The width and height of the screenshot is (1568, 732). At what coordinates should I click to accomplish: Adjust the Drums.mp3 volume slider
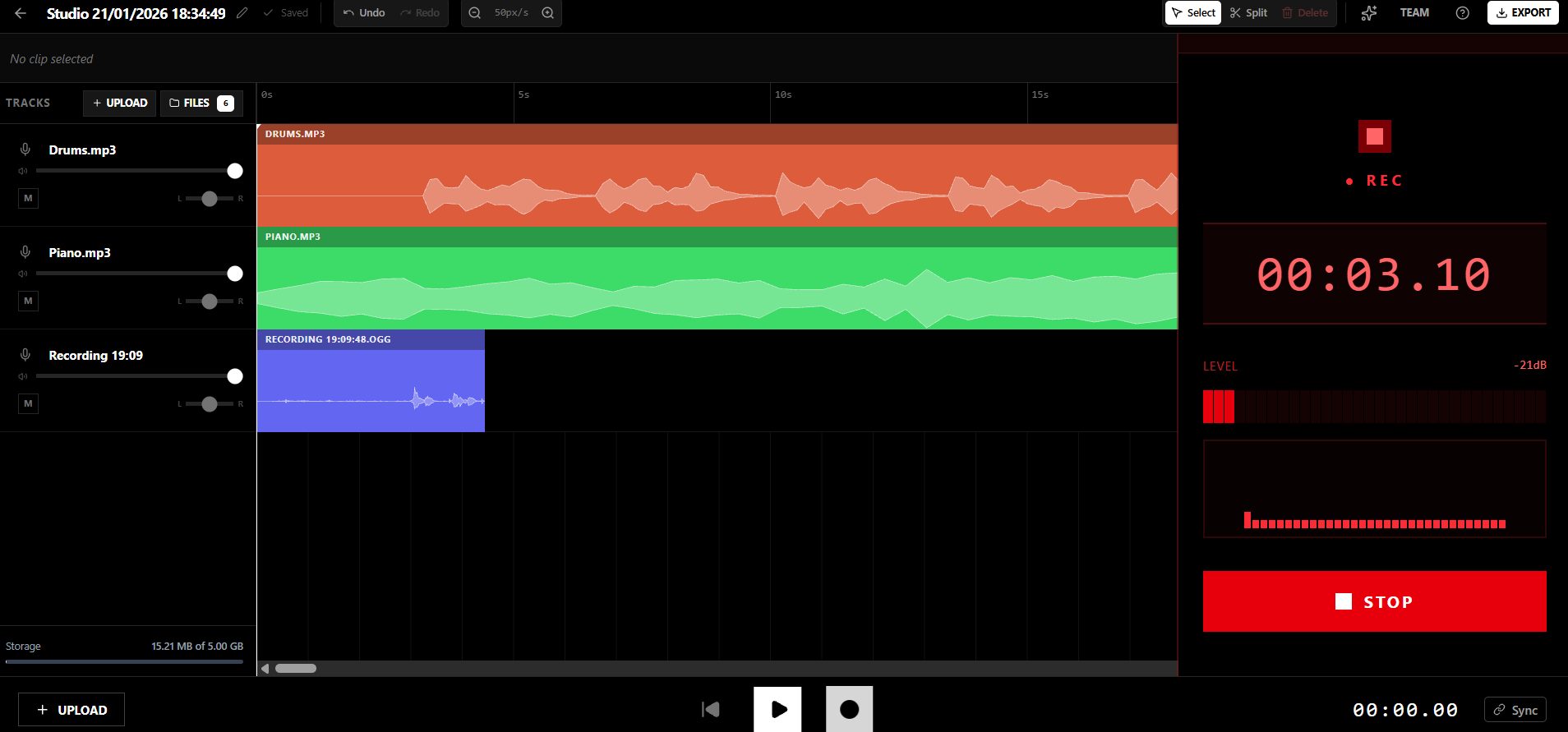coord(140,171)
